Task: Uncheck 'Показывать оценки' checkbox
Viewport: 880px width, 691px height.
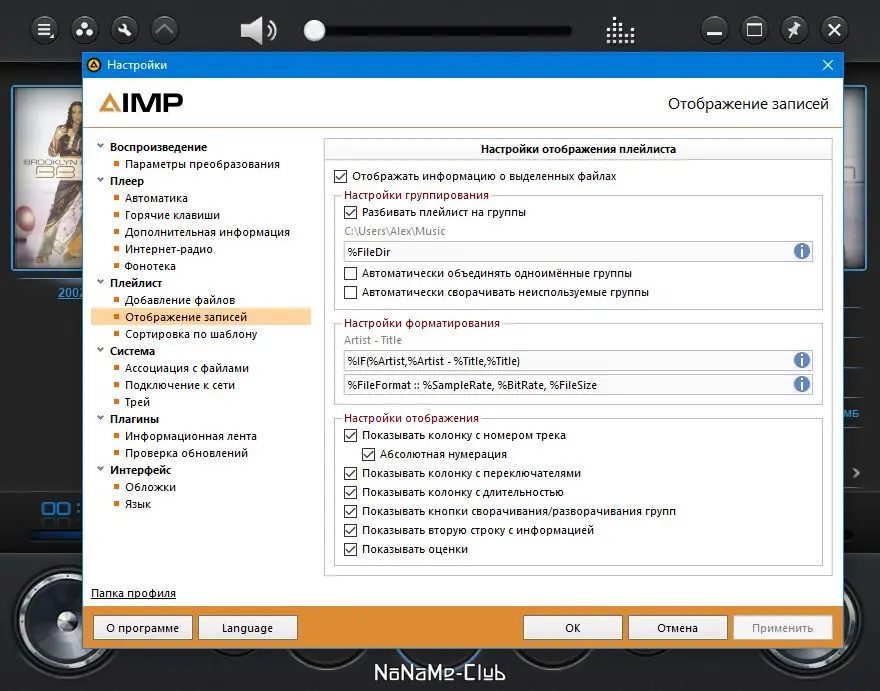Action: coord(350,550)
